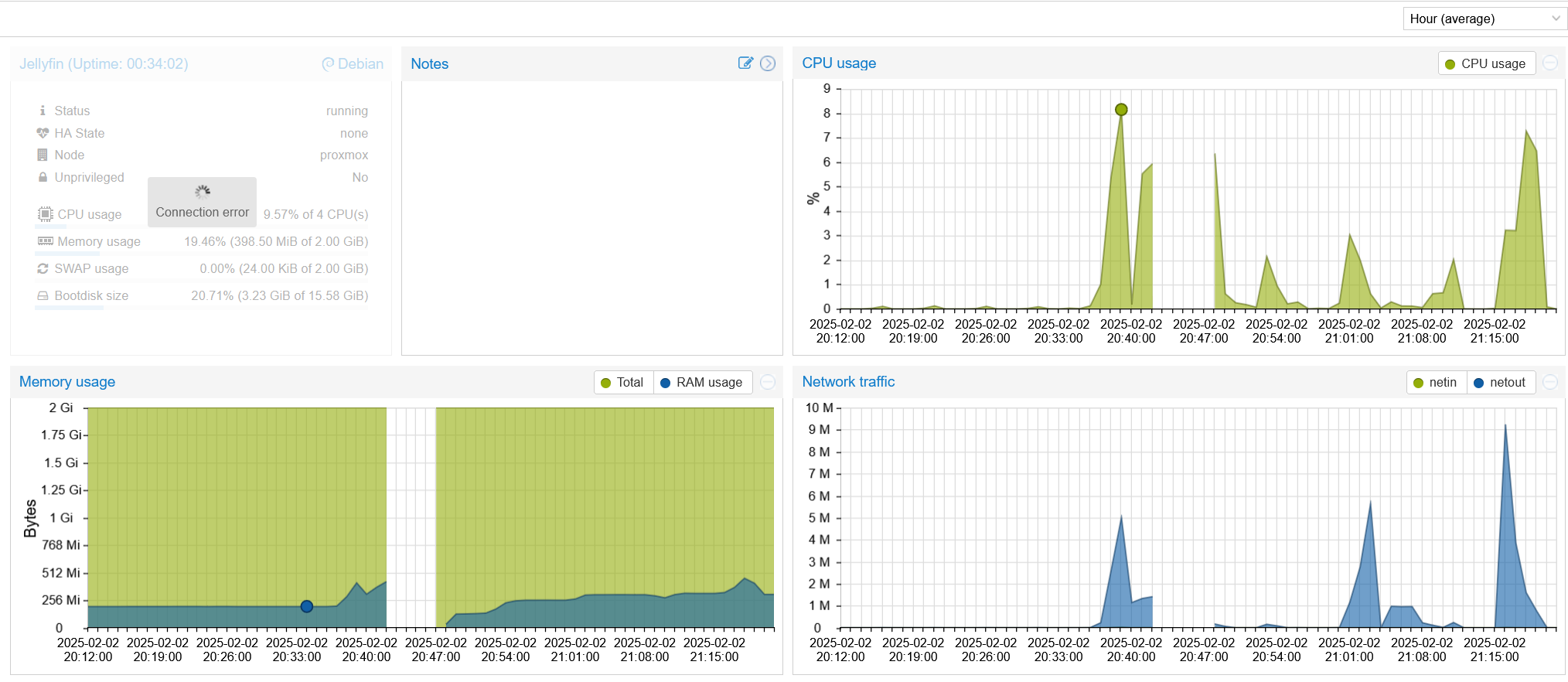Click the highlighted CPU peak data point
Image resolution: width=1568 pixels, height=682 pixels.
click(1121, 110)
